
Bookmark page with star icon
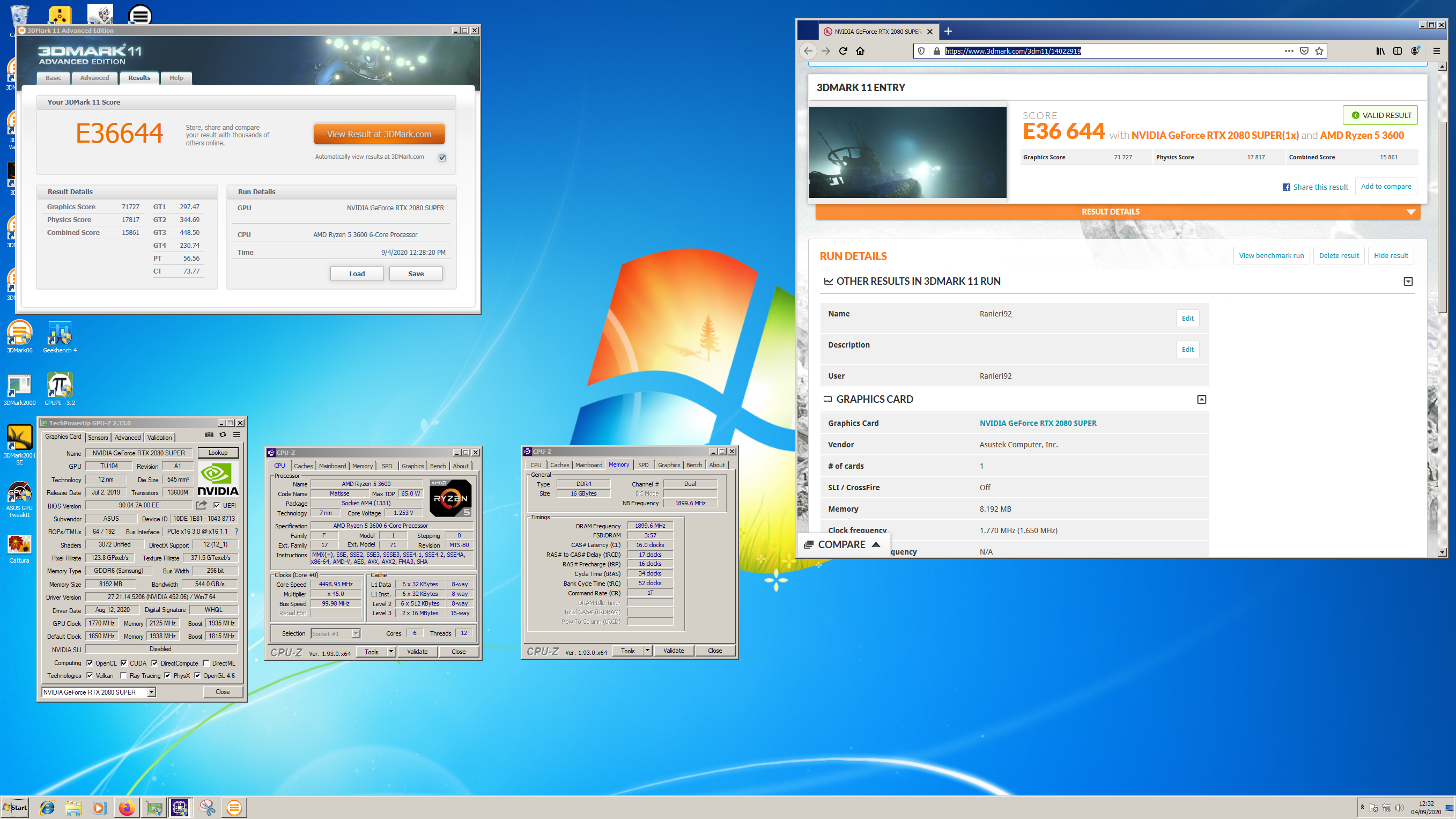(x=1319, y=51)
